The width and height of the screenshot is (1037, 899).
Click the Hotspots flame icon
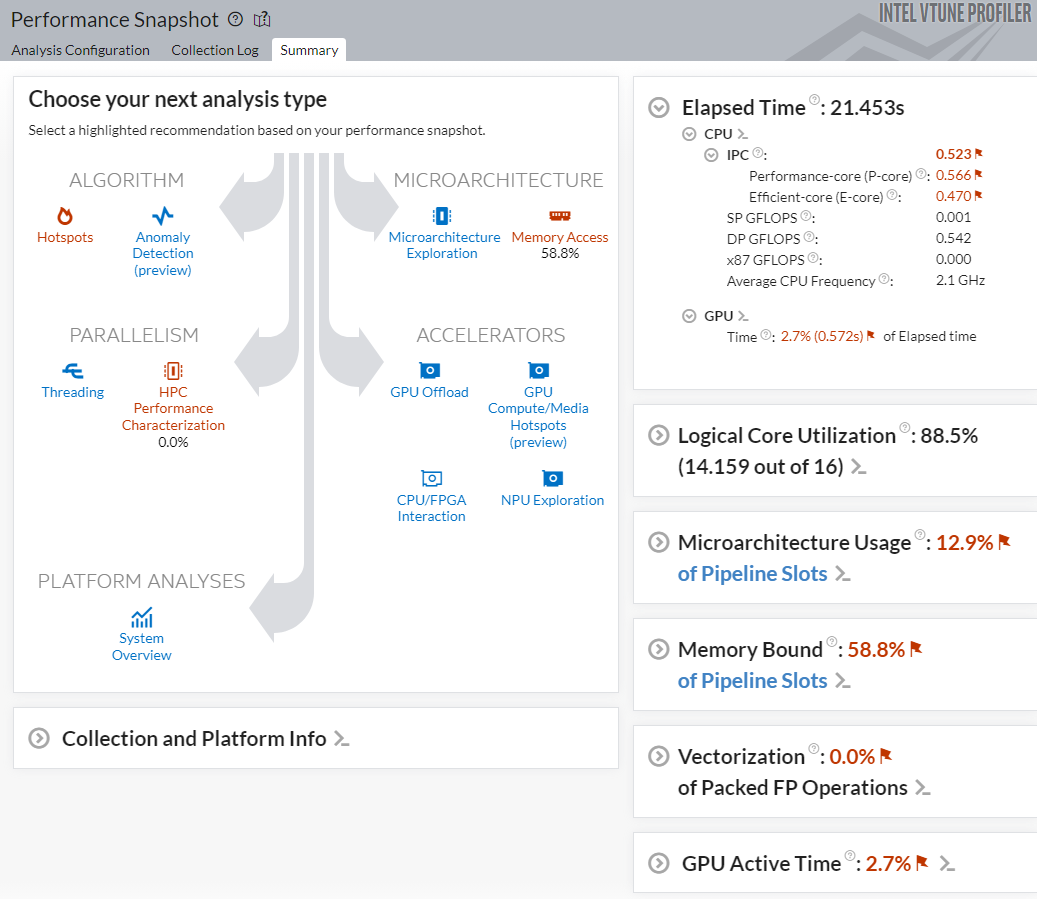pos(65,216)
